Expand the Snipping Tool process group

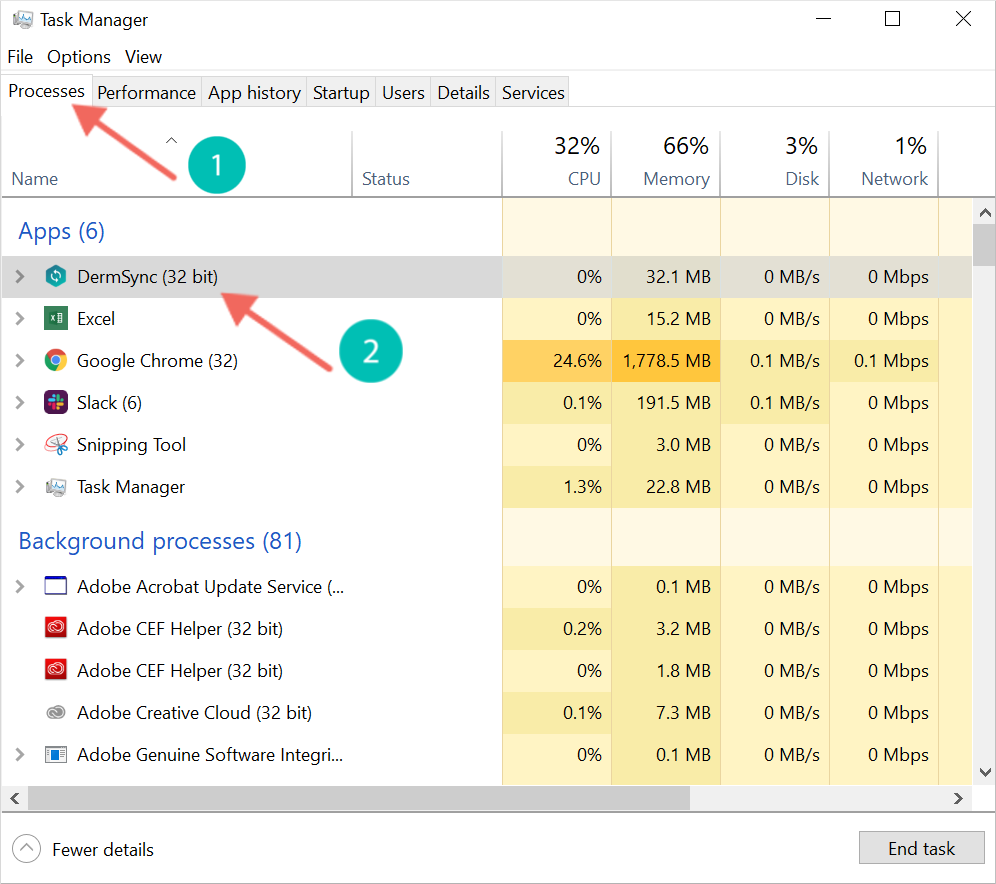(x=20, y=445)
